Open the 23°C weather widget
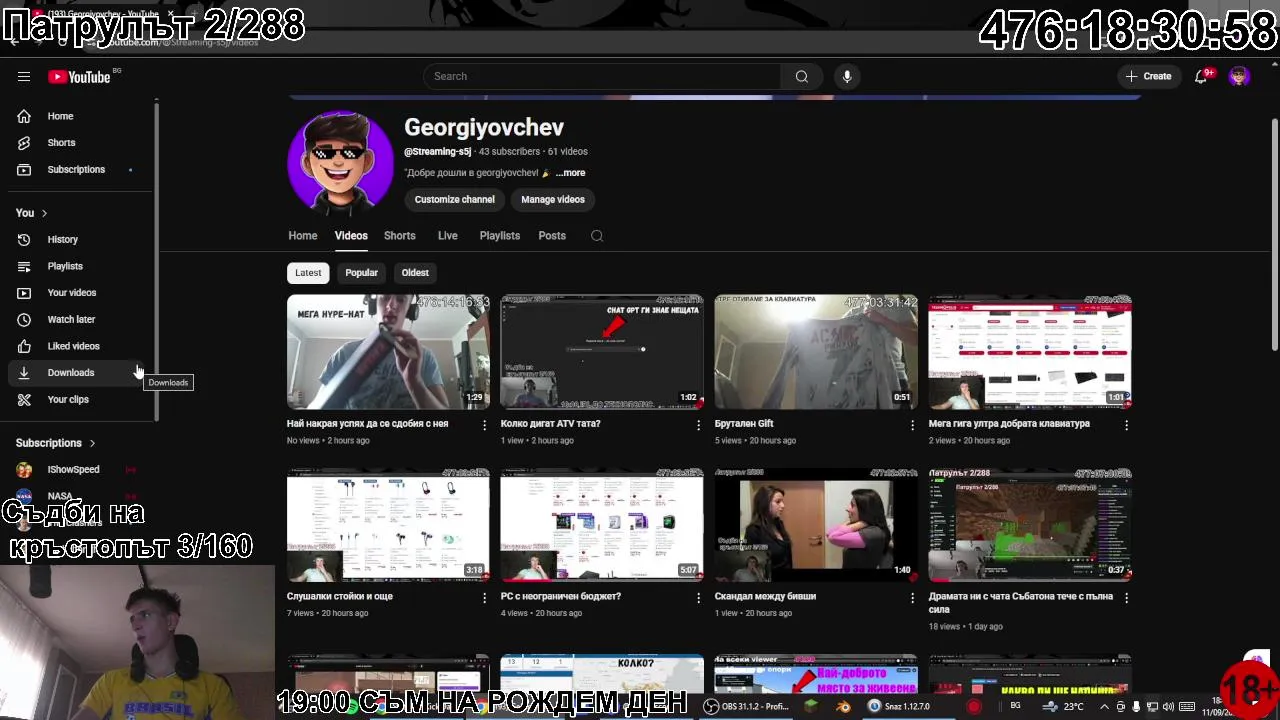 [x=1064, y=706]
